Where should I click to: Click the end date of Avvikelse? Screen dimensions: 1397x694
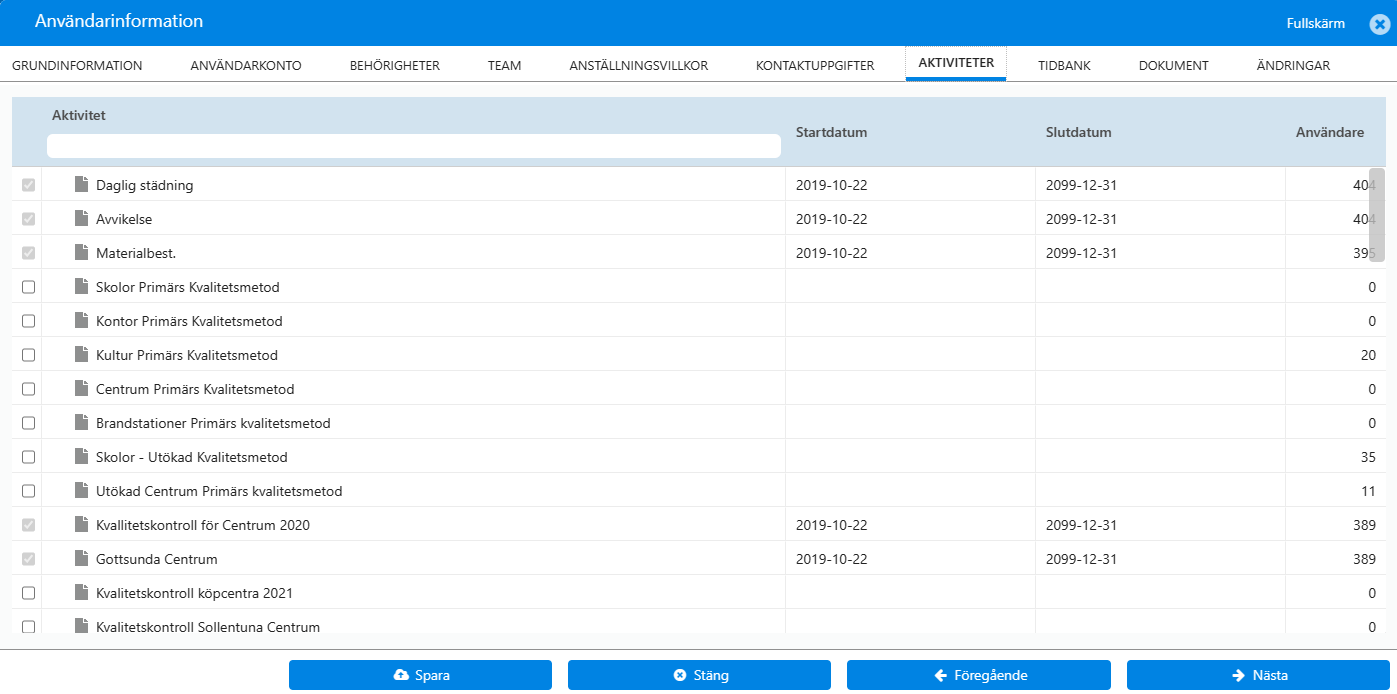point(1081,219)
